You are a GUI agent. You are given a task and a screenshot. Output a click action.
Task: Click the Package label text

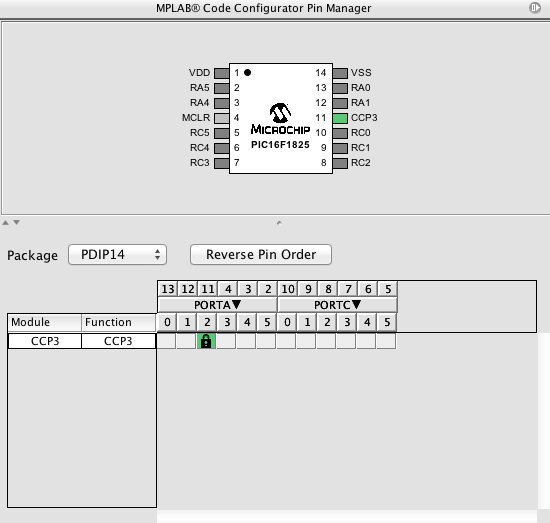click(32, 256)
